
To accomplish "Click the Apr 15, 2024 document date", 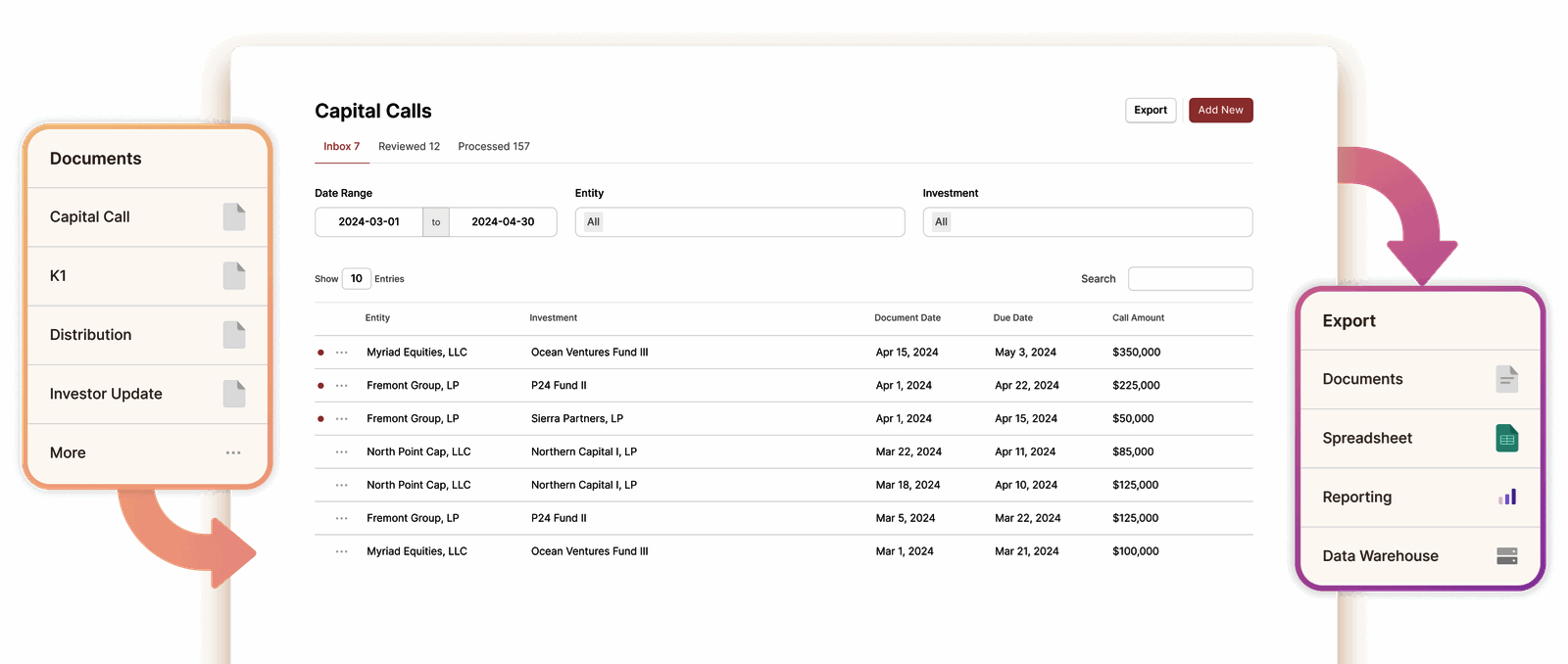I will (907, 353).
